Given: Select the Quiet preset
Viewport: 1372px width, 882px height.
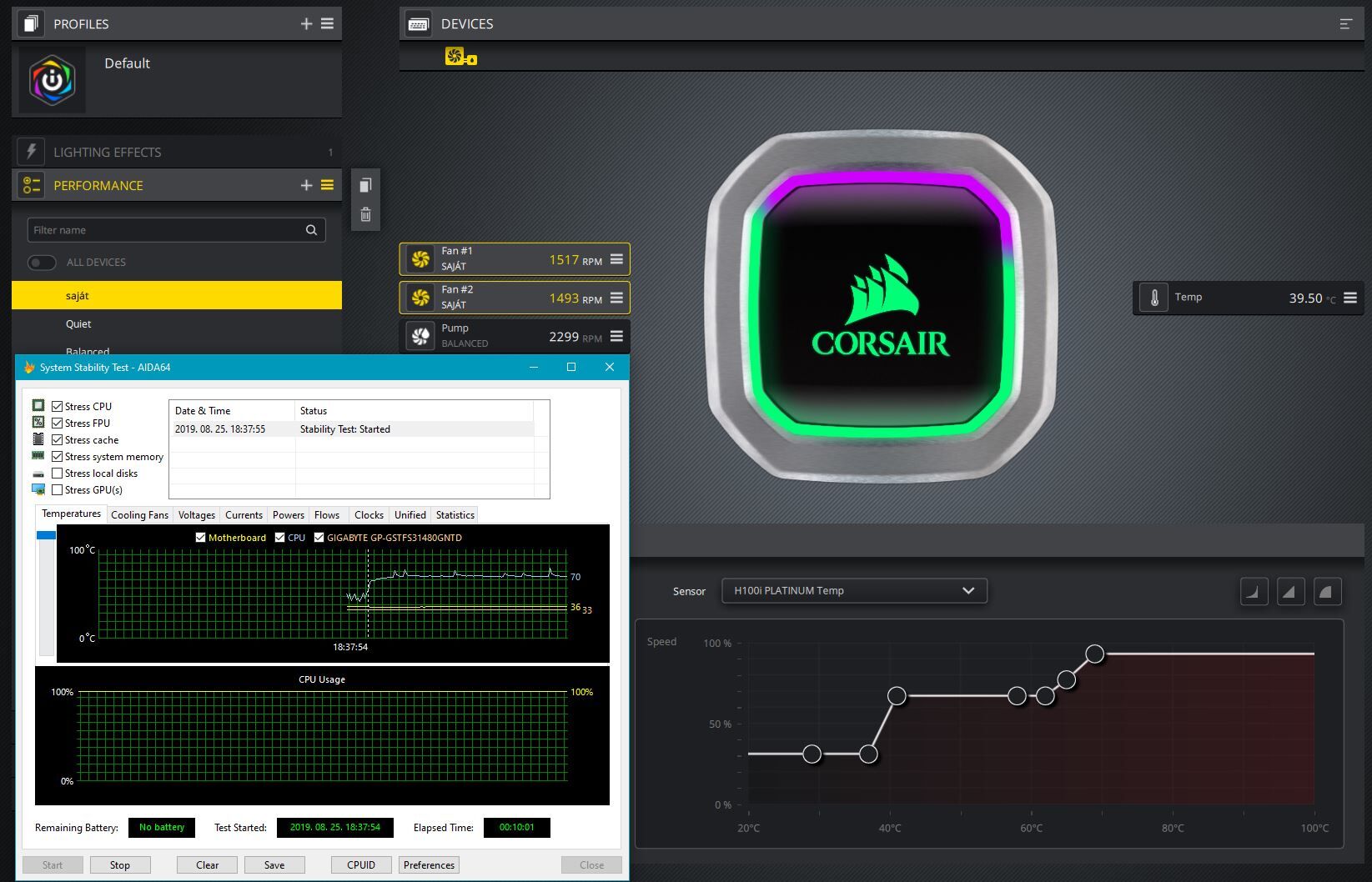Looking at the screenshot, I should (x=177, y=323).
